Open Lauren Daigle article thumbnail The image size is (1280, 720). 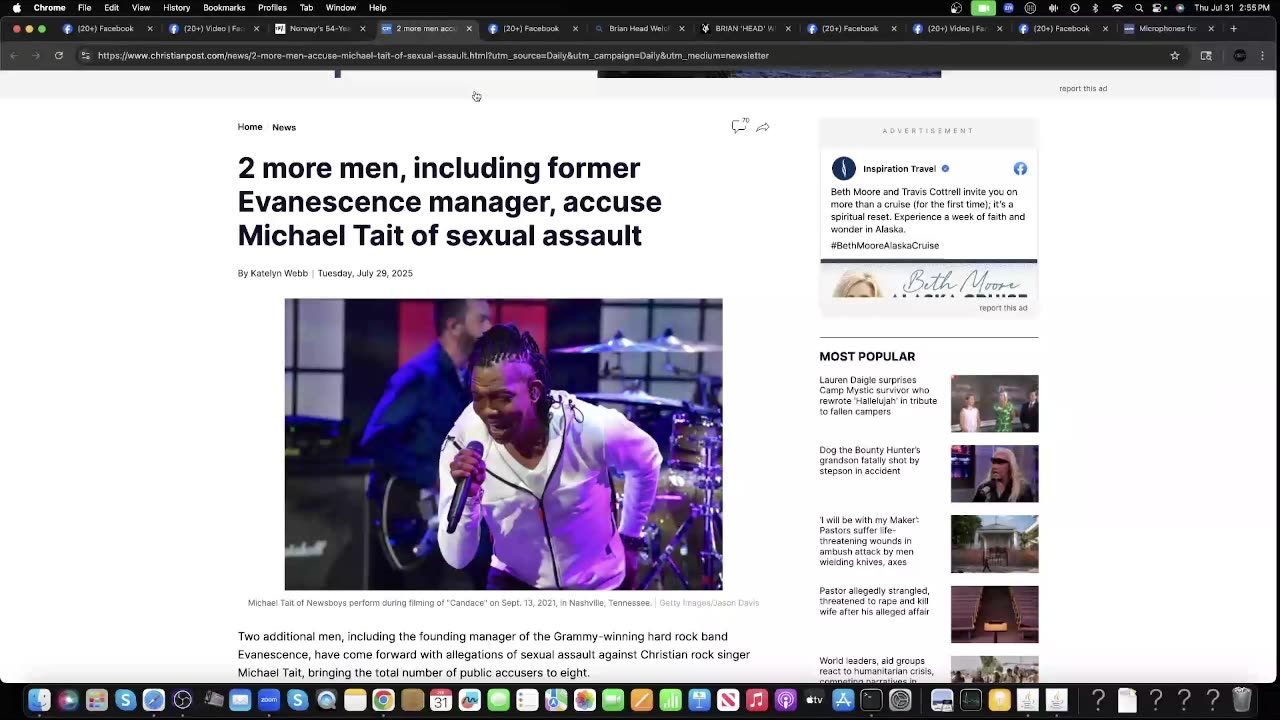pyautogui.click(x=994, y=404)
